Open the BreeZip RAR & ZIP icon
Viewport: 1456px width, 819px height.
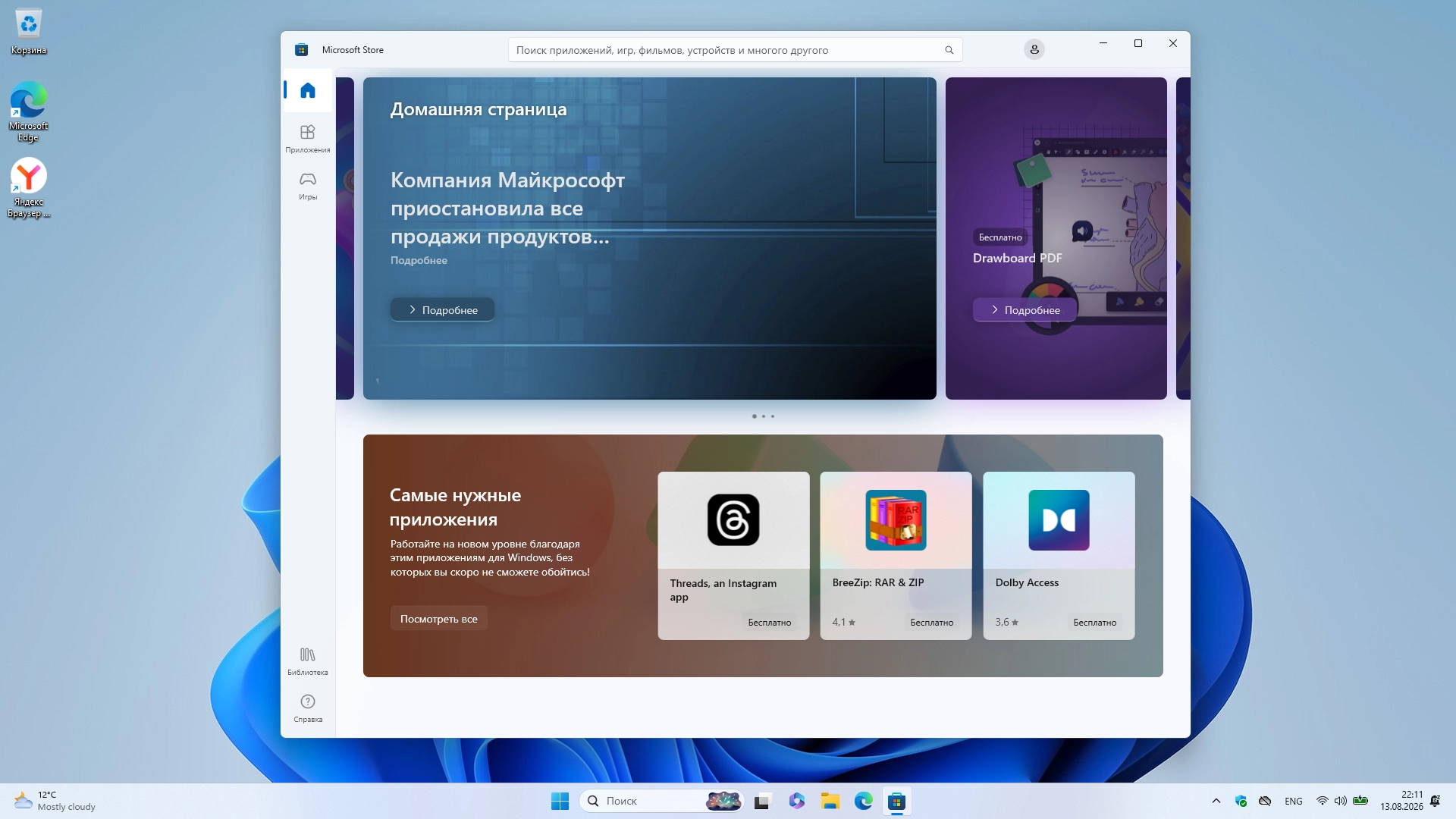[x=896, y=520]
